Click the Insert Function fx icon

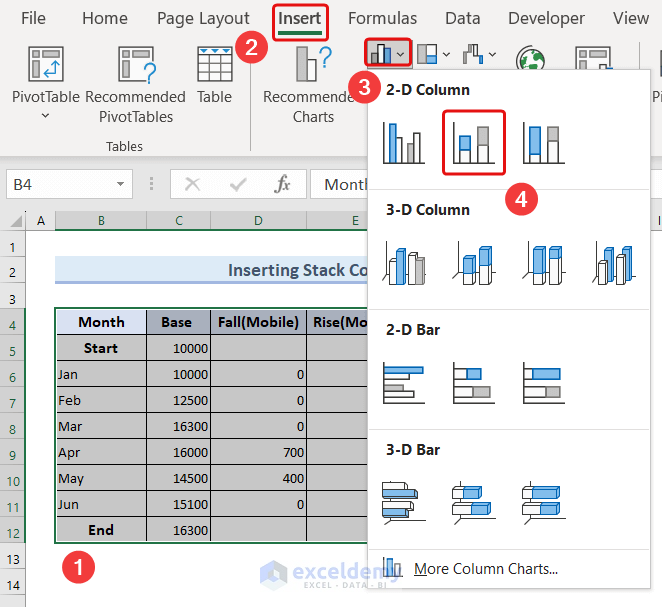pos(282,184)
